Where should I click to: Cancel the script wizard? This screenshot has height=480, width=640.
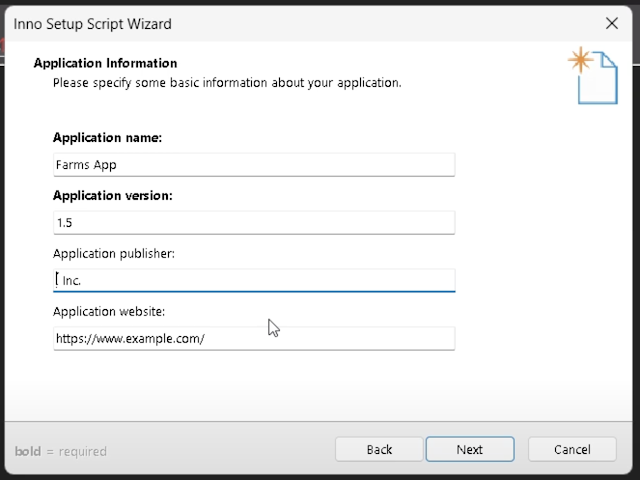(572, 450)
